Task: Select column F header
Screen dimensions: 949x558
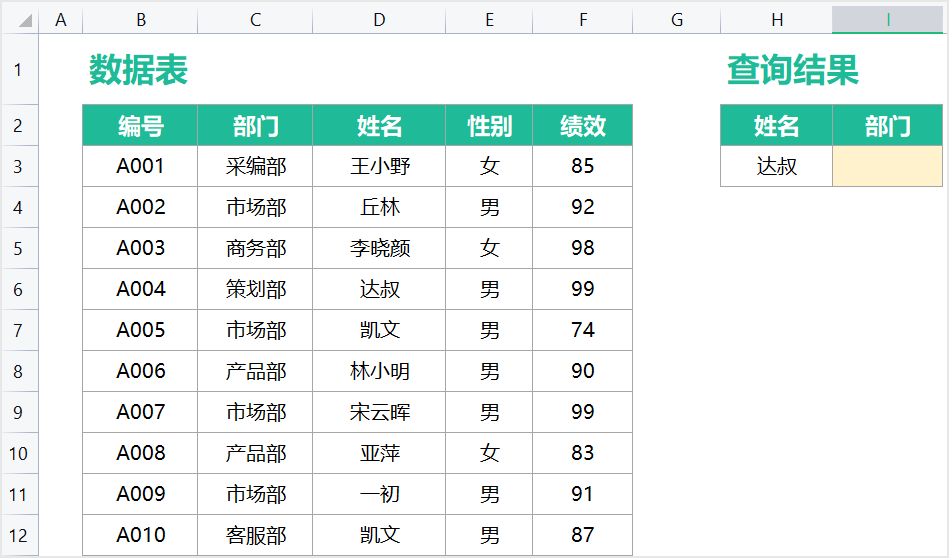Action: point(583,20)
